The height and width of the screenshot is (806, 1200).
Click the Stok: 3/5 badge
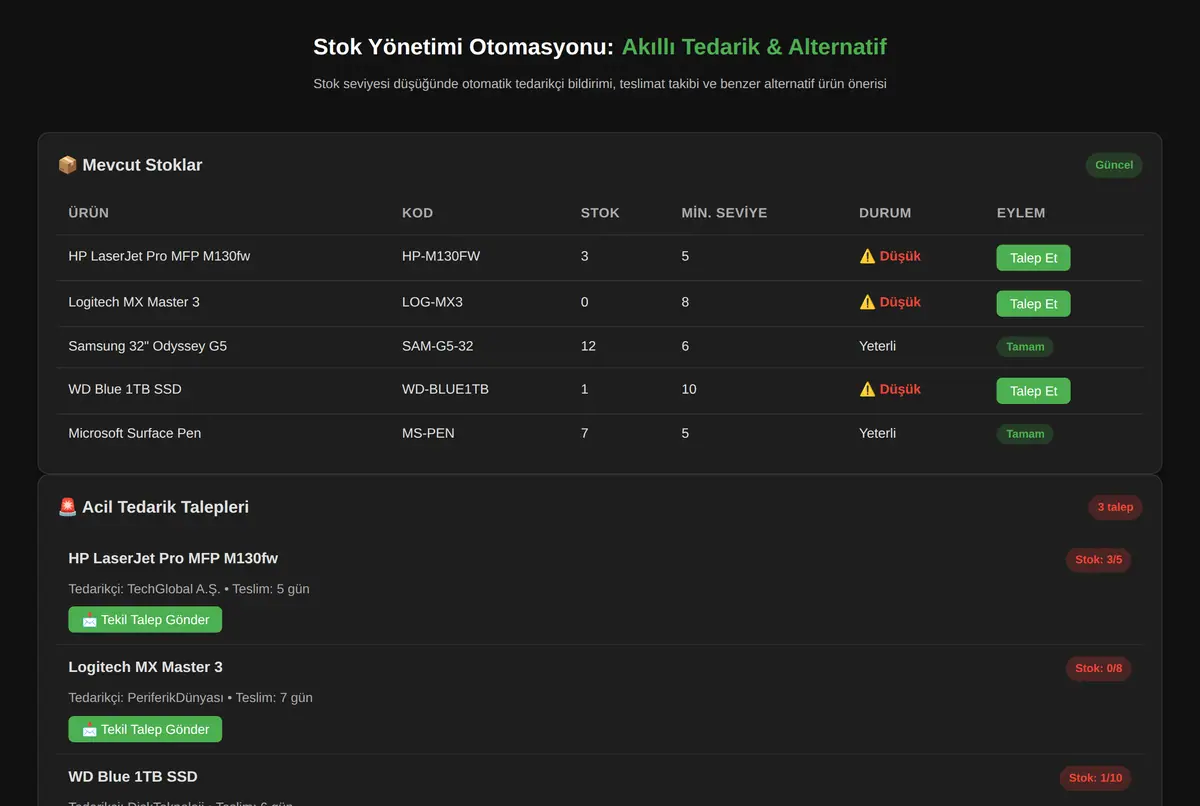(x=1099, y=560)
